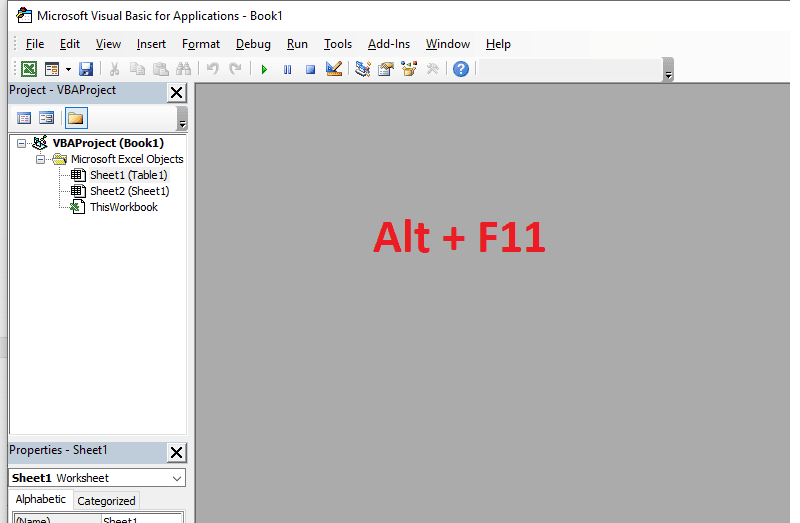The height and width of the screenshot is (523, 800).
Task: Select Sheet1 (Table1) in project tree
Action: pos(129,175)
